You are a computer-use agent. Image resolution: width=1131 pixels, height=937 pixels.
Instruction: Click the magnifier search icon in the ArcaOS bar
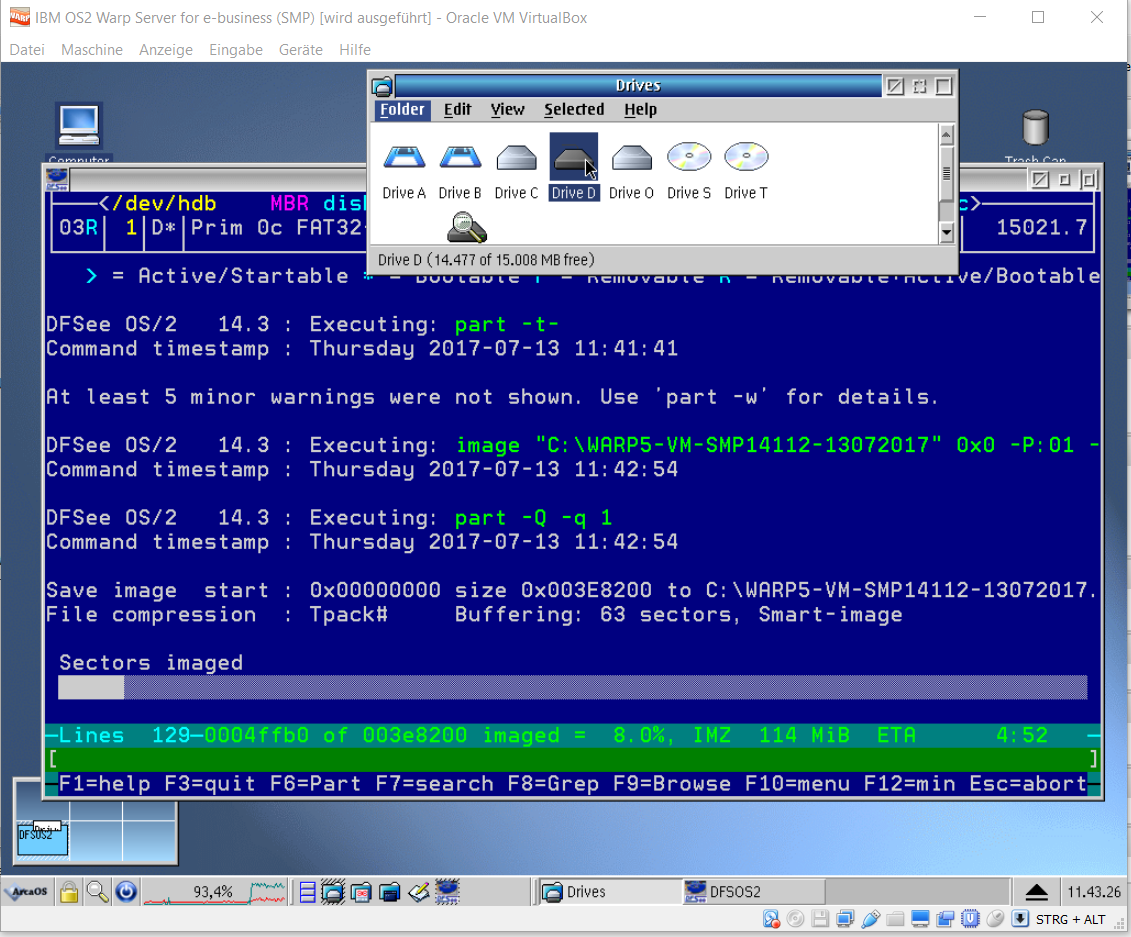97,892
